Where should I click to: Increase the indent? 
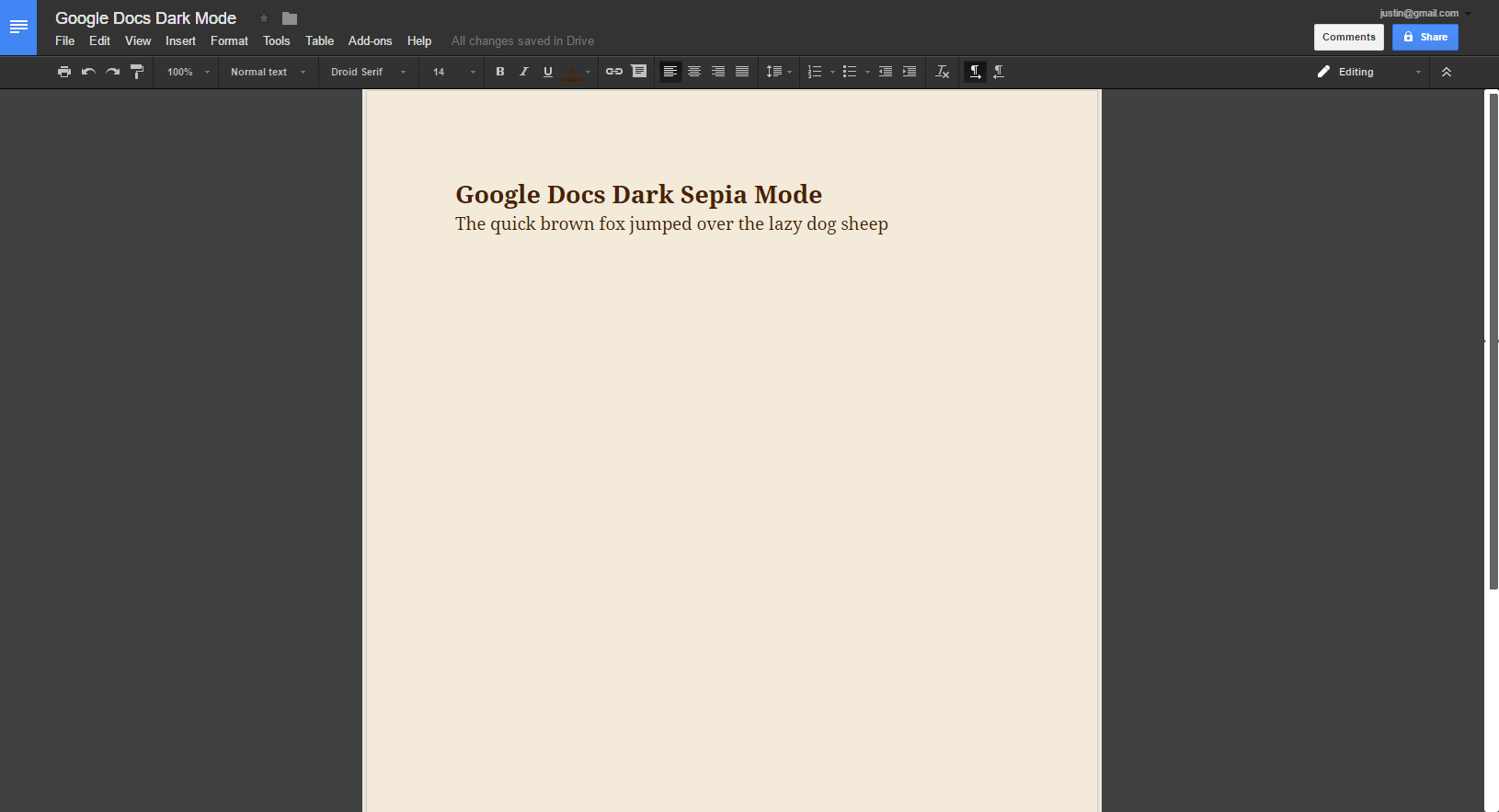coord(910,72)
